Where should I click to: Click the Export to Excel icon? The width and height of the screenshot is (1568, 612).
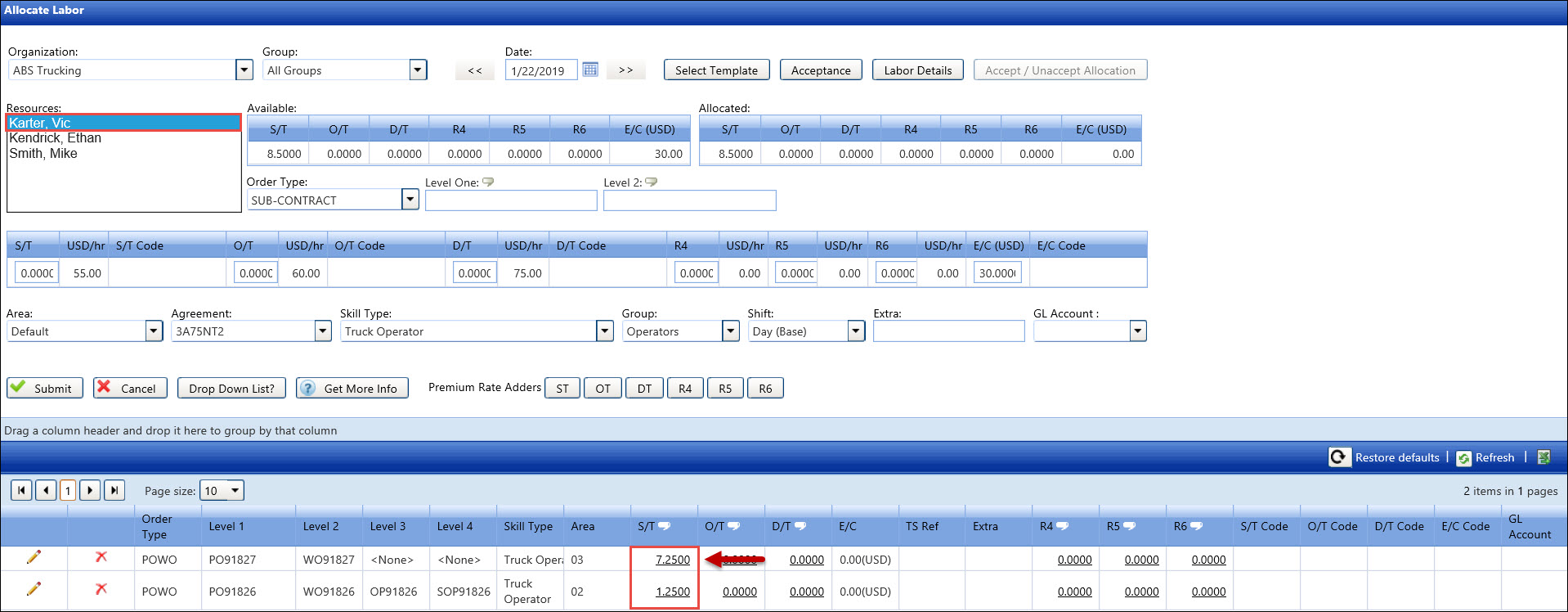tap(1543, 457)
